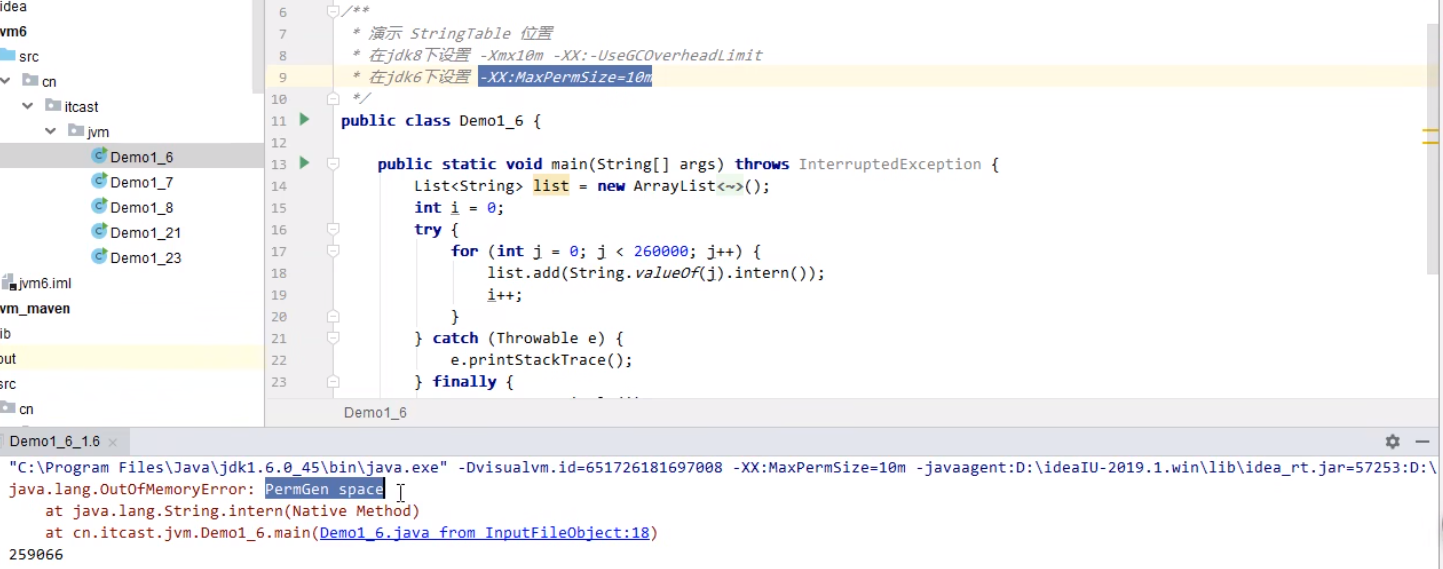Run the main method from gutter arrow

305,163
